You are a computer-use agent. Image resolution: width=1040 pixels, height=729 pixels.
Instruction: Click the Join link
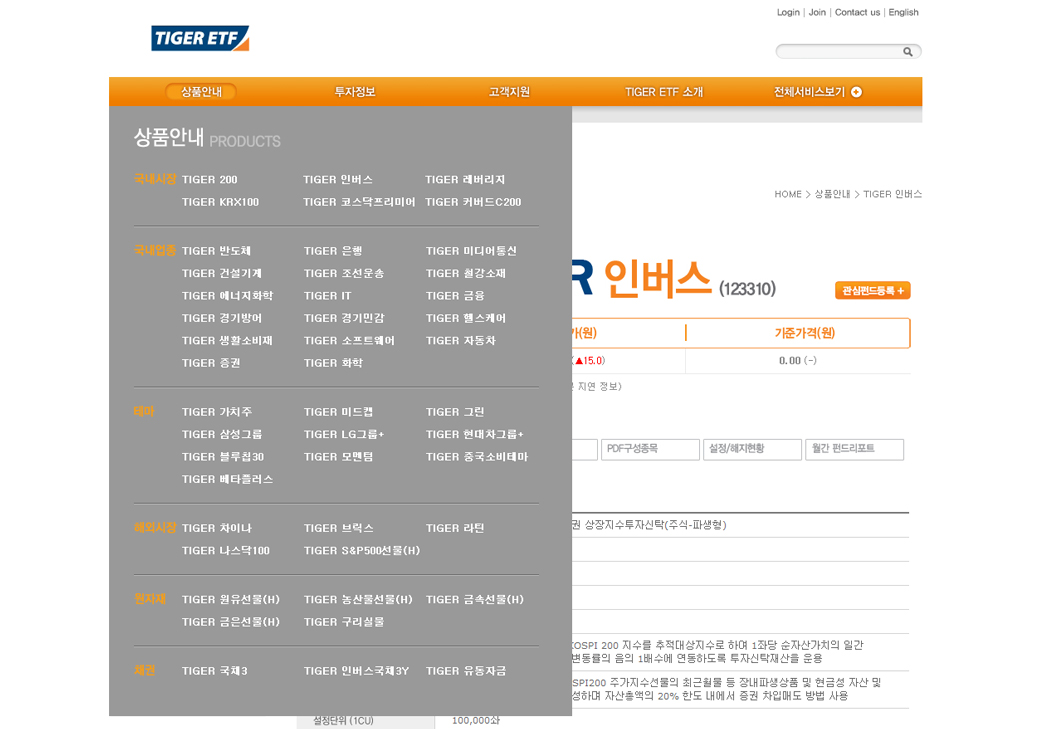[817, 12]
